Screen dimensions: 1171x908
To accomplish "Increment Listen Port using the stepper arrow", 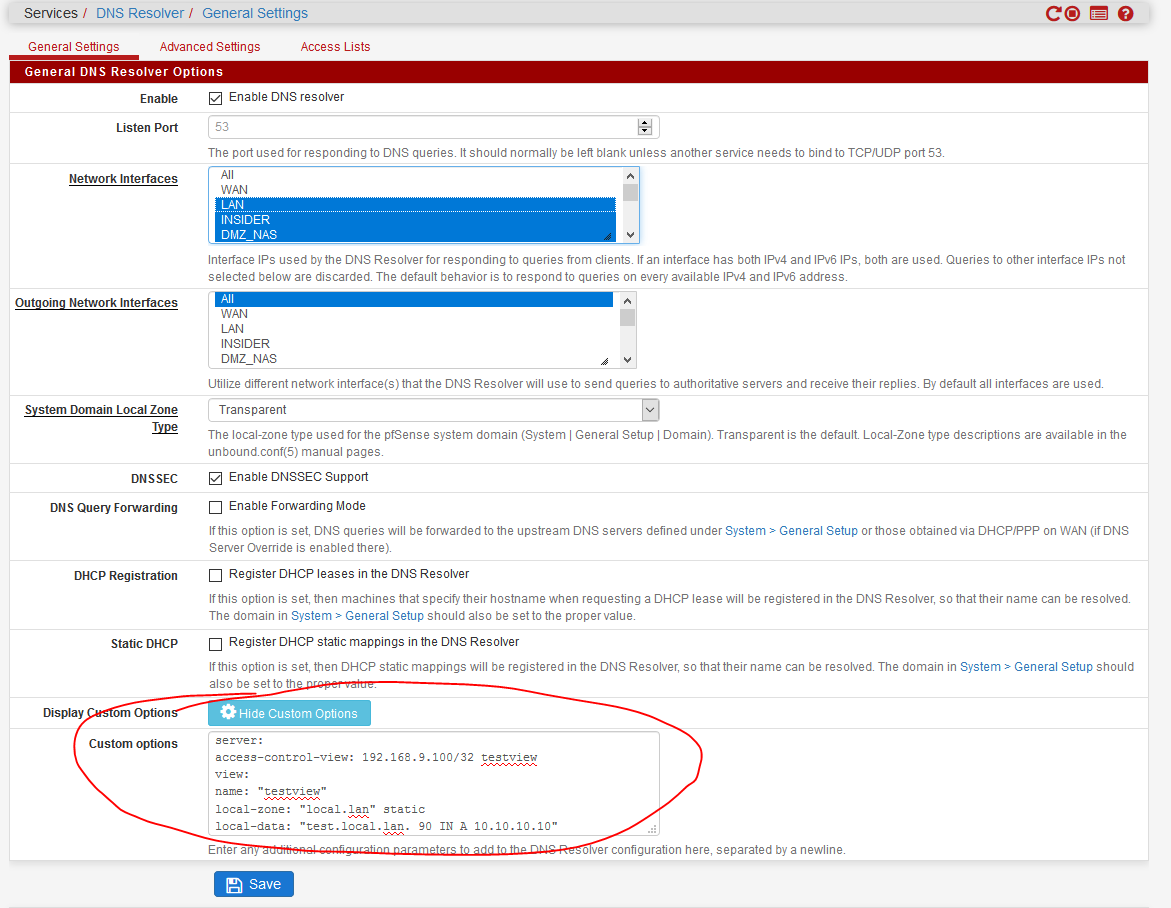I will point(645,122).
